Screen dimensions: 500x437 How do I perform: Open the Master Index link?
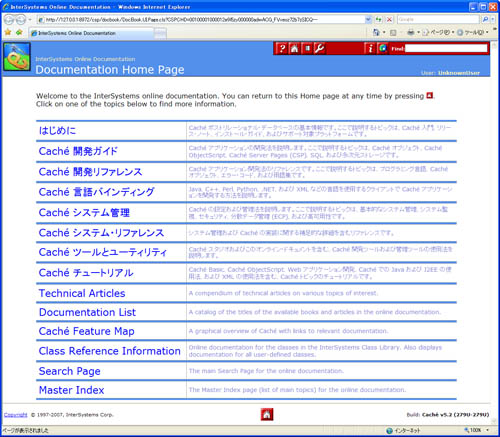pyautogui.click(x=71, y=390)
